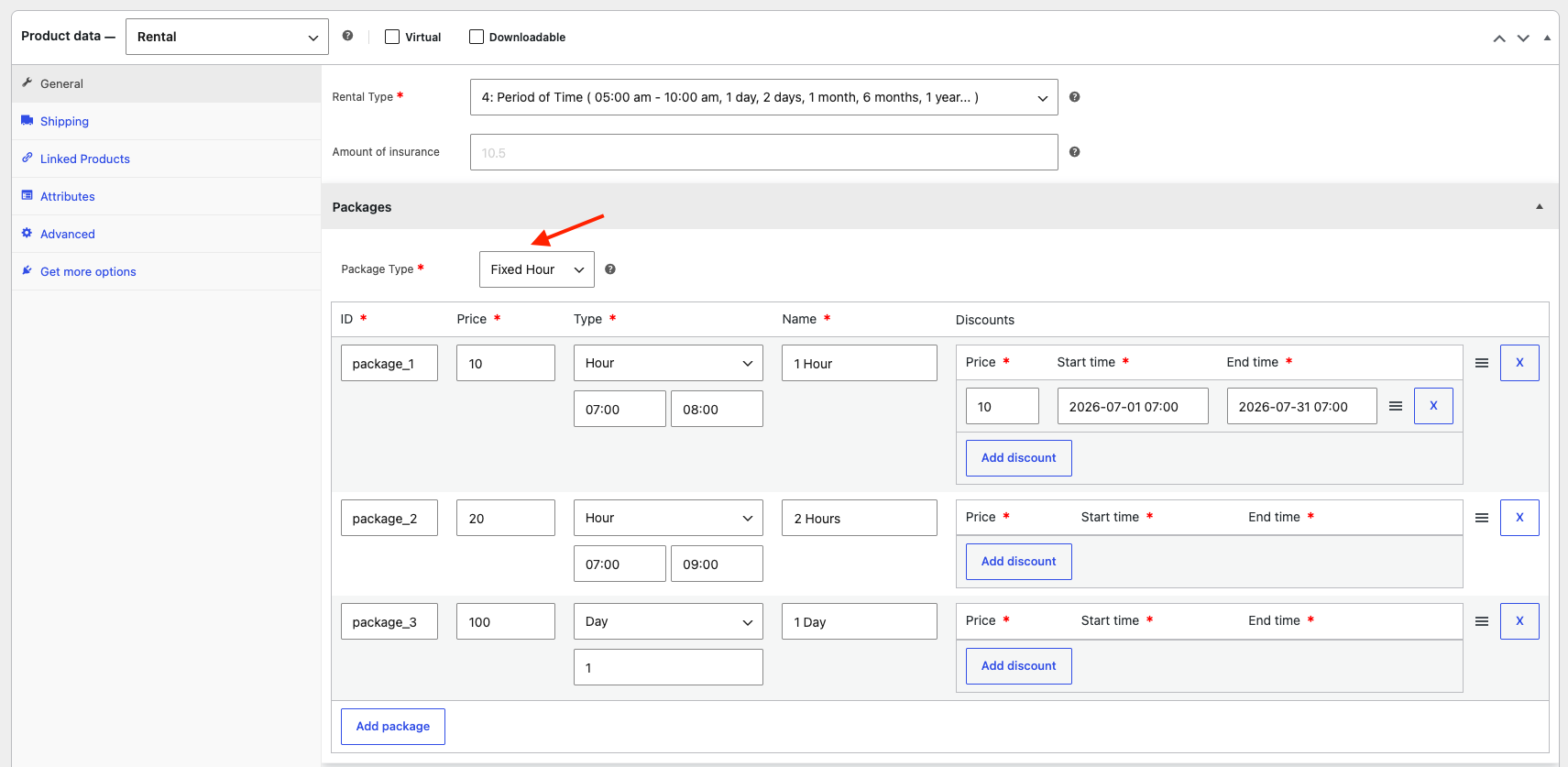
Task: Open the Rental Type dropdown
Action: (x=763, y=97)
